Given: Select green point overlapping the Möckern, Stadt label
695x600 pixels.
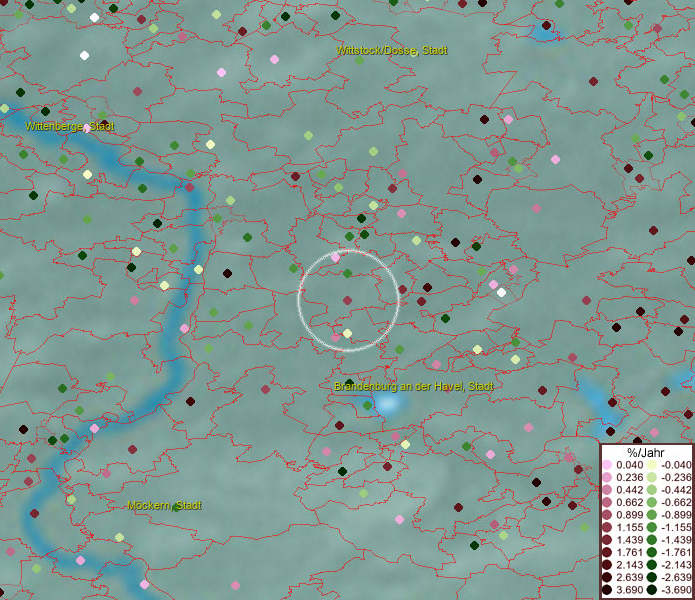Looking at the screenshot, I should coord(176,508).
